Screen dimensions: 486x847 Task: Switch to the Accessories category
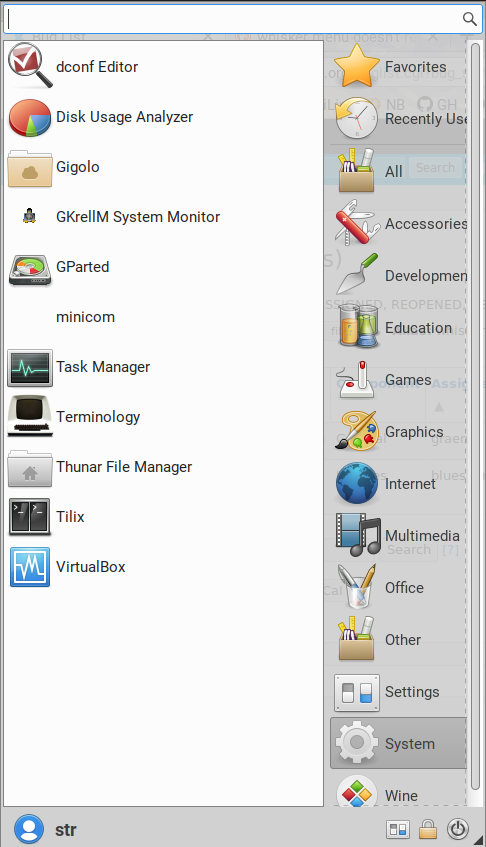click(x=399, y=223)
